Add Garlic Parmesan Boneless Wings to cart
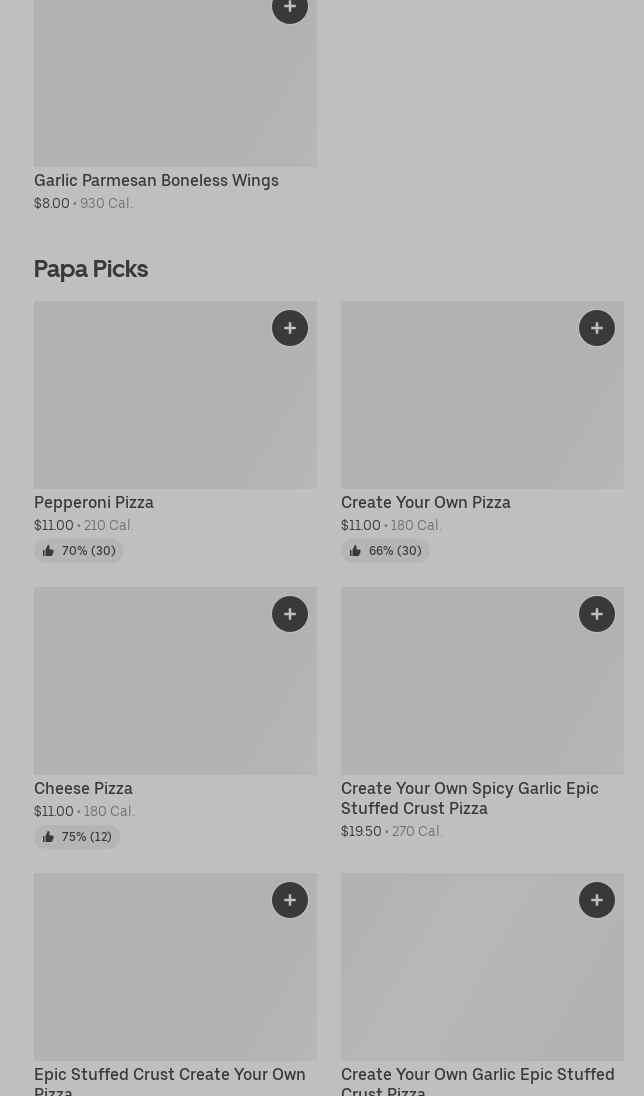644x1096 pixels. [x=290, y=9]
